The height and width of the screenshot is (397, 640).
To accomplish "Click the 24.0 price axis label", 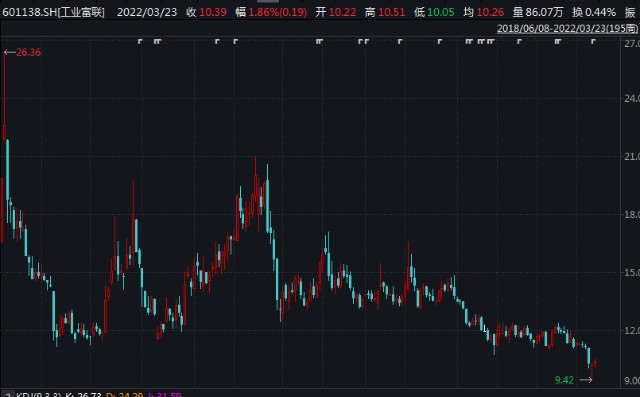I will tap(632, 98).
